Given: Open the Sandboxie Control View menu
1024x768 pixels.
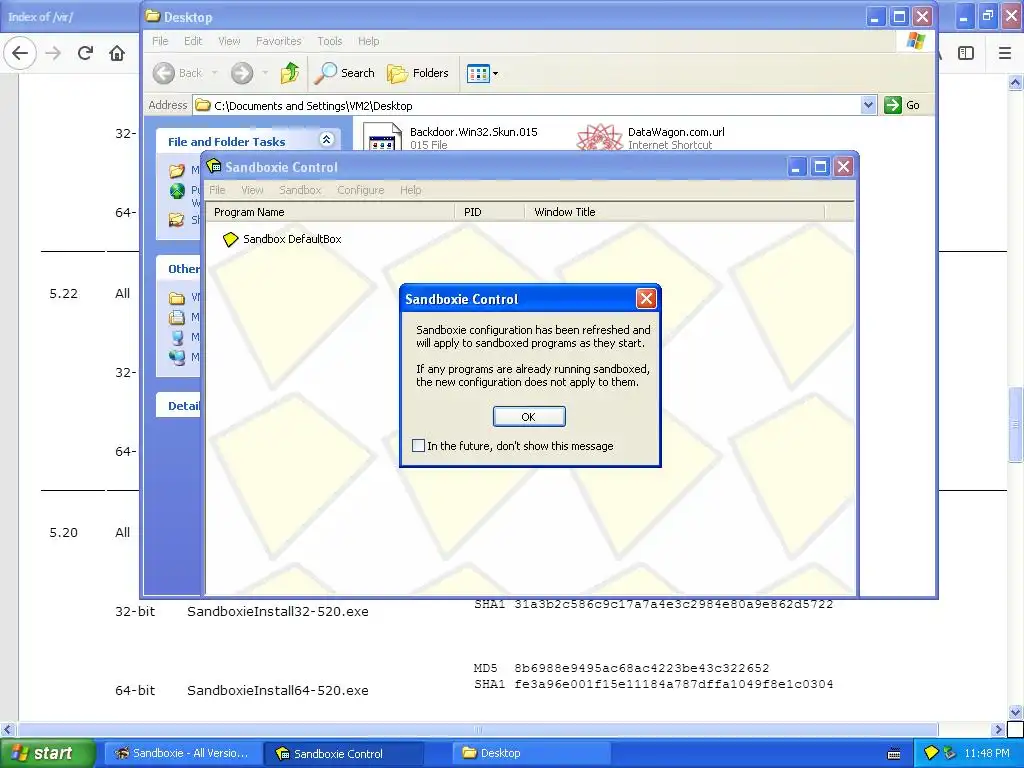Looking at the screenshot, I should point(252,190).
